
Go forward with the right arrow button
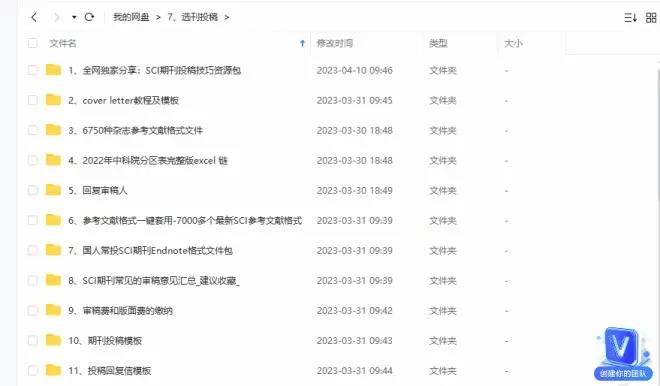tap(56, 17)
